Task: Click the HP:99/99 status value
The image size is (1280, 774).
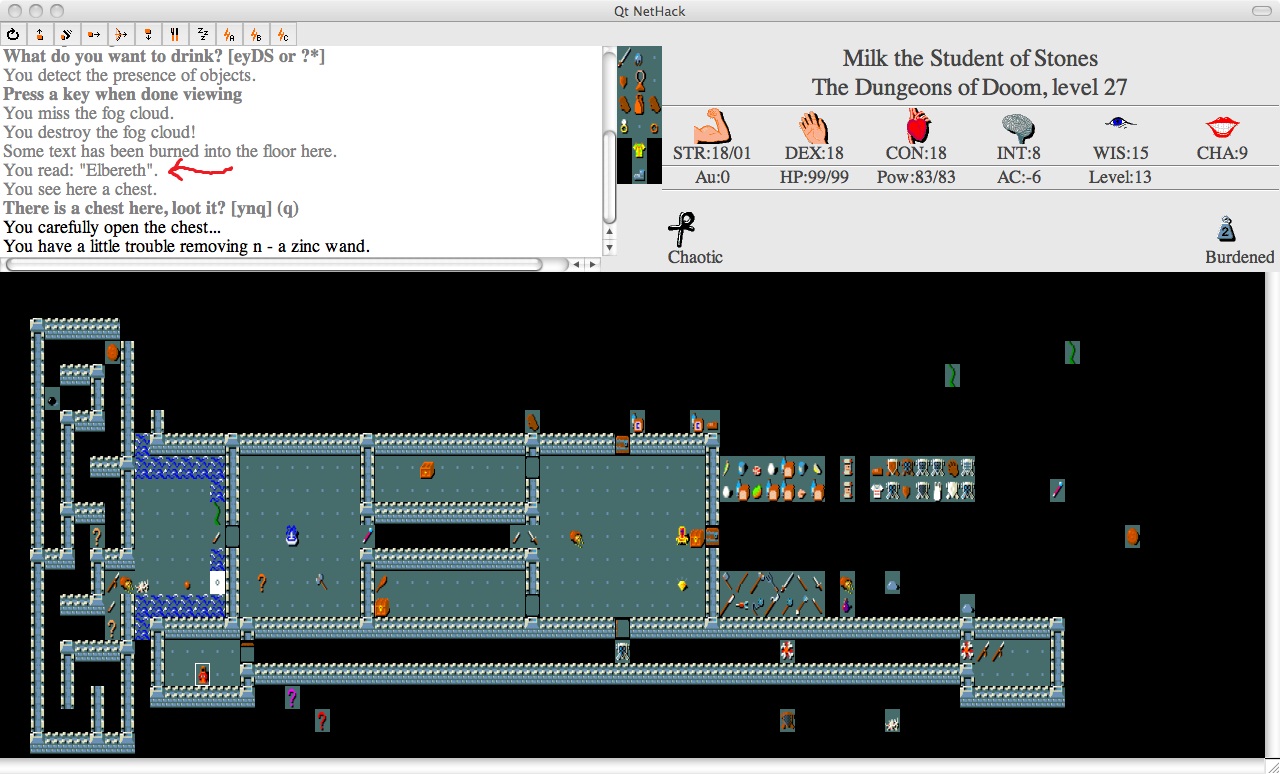Action: (816, 177)
